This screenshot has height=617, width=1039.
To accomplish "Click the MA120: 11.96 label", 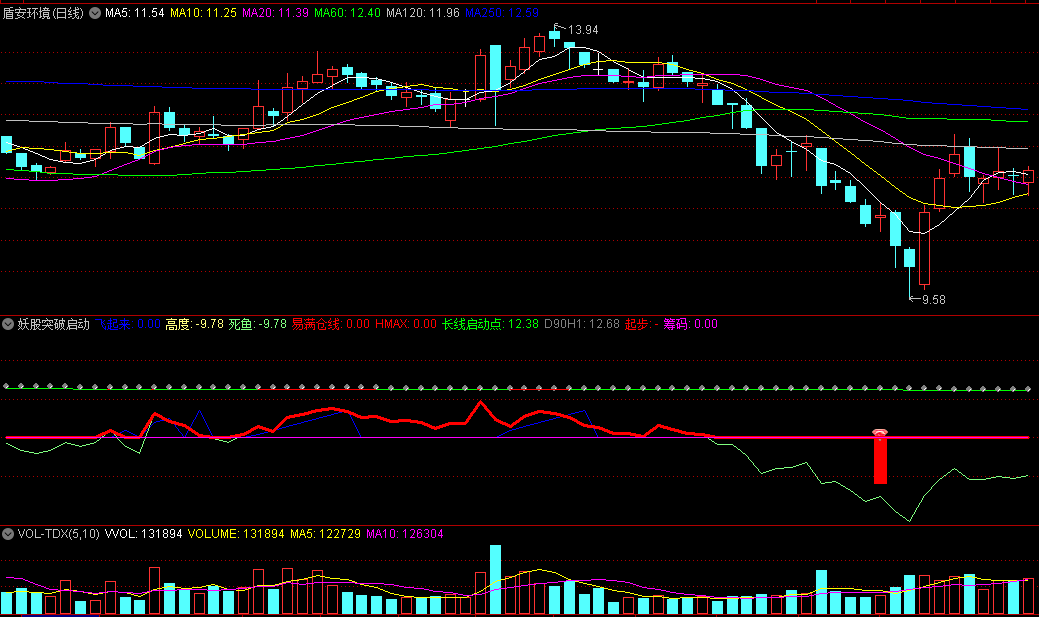I will point(423,13).
